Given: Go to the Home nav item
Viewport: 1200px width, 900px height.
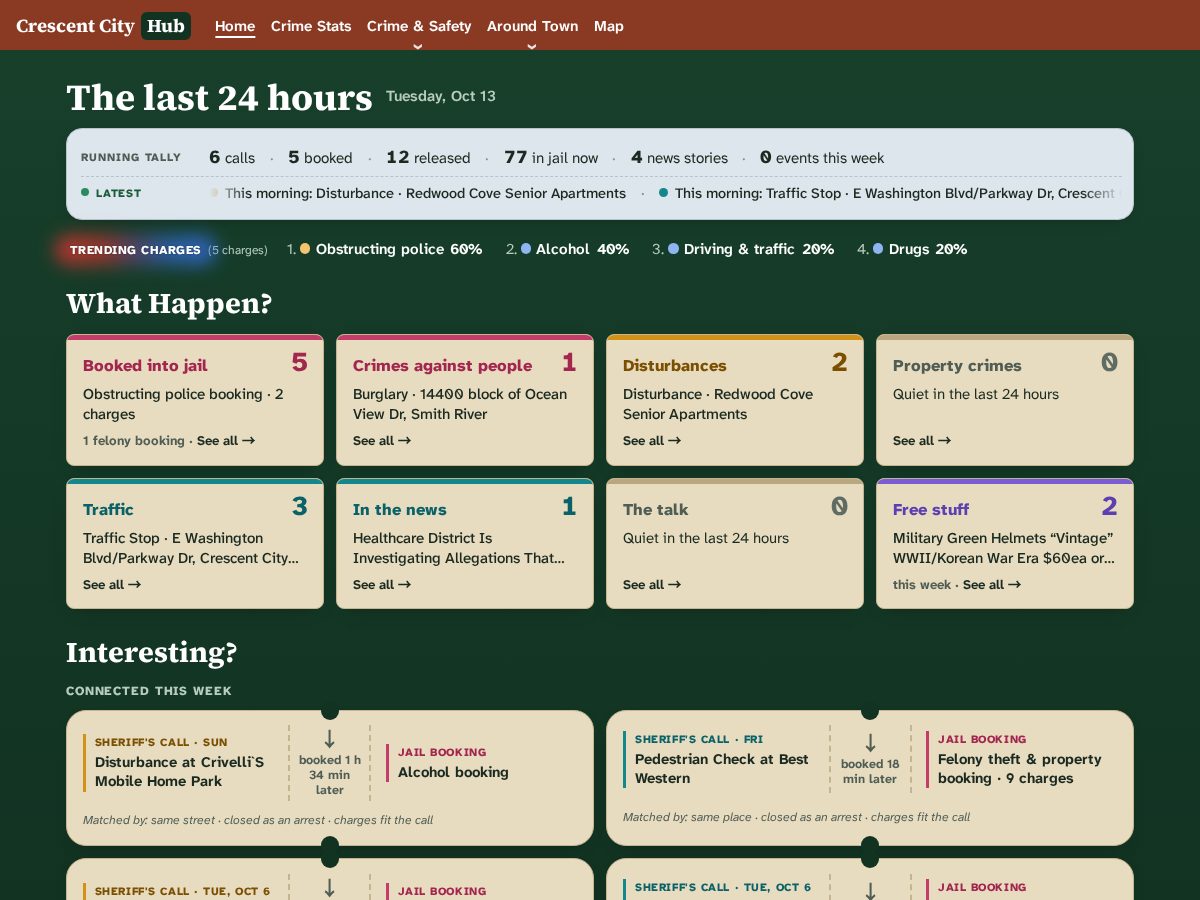Looking at the screenshot, I should coord(235,26).
